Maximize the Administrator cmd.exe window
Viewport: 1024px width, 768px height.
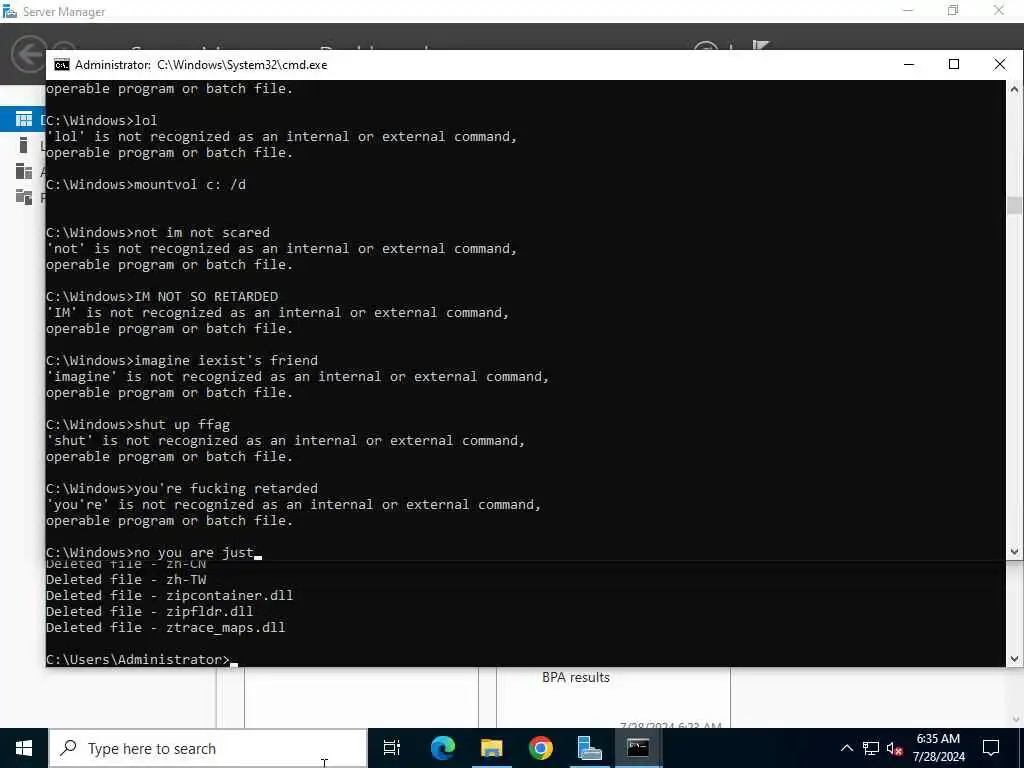click(954, 64)
